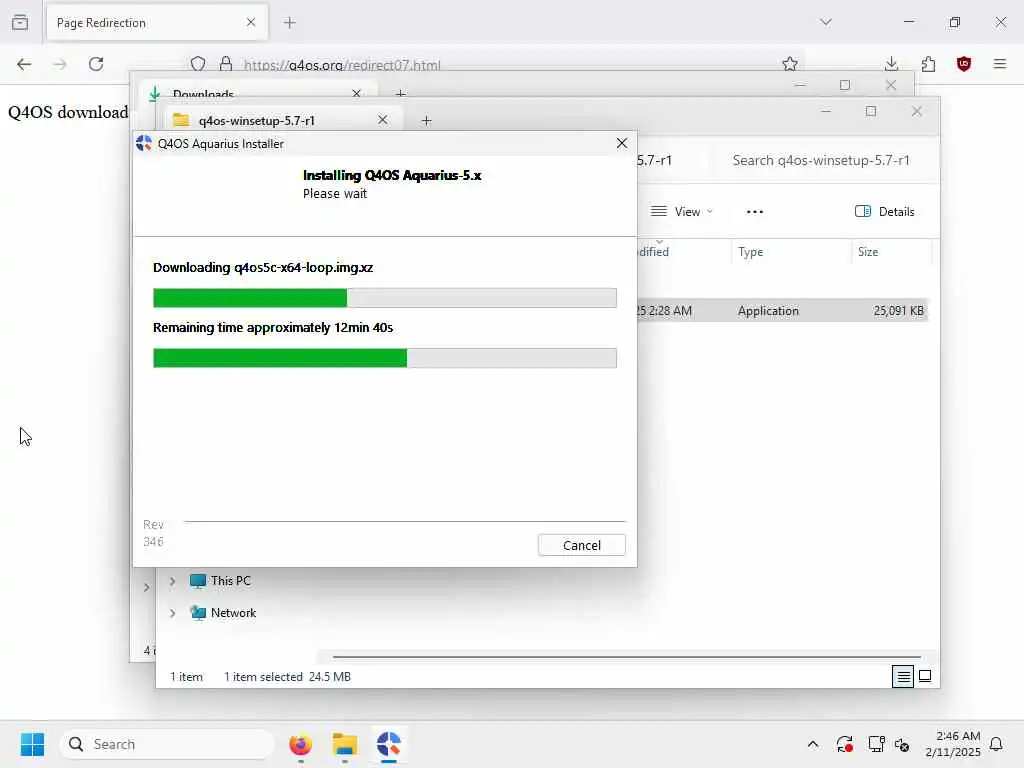
Task: Open the Firefox hamburger application menu
Action: pyautogui.click(x=1000, y=64)
